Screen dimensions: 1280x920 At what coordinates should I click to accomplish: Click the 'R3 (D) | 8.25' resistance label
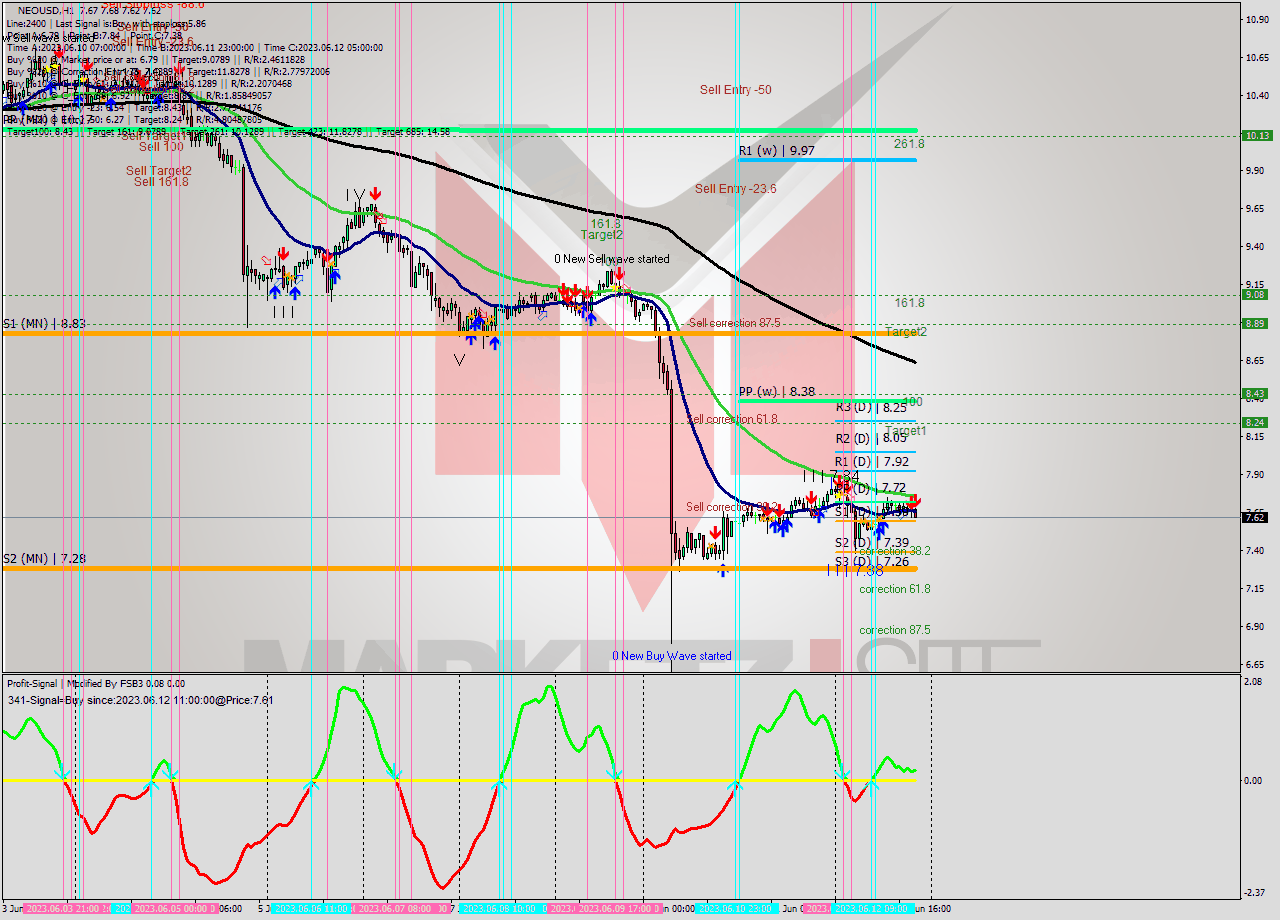coord(871,407)
